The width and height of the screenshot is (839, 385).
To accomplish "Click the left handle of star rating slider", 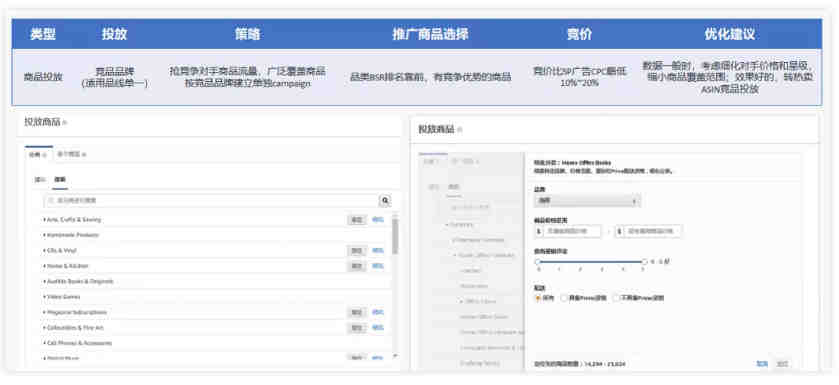I will point(537,262).
